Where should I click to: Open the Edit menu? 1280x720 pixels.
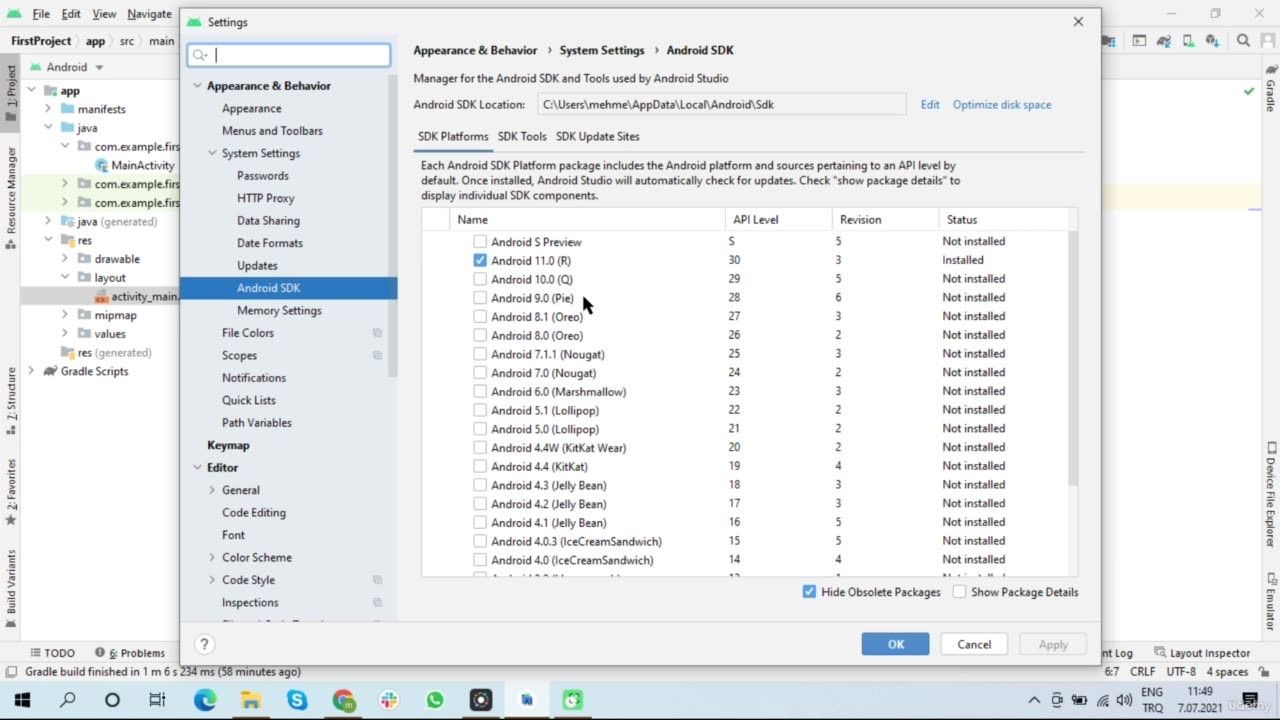coord(71,14)
